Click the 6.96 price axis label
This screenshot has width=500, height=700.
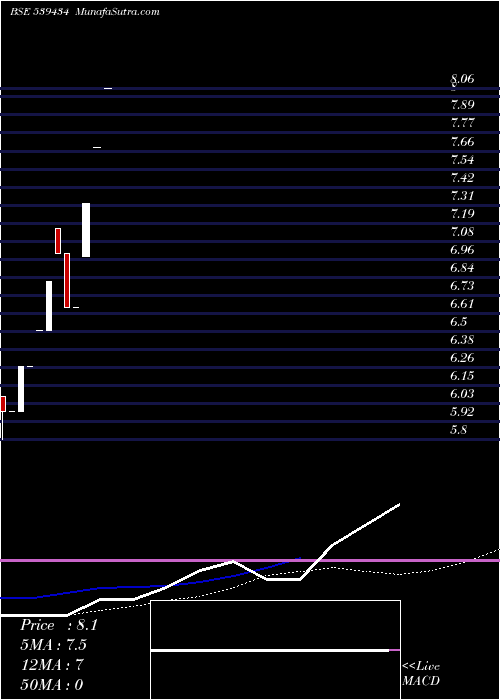coord(462,250)
